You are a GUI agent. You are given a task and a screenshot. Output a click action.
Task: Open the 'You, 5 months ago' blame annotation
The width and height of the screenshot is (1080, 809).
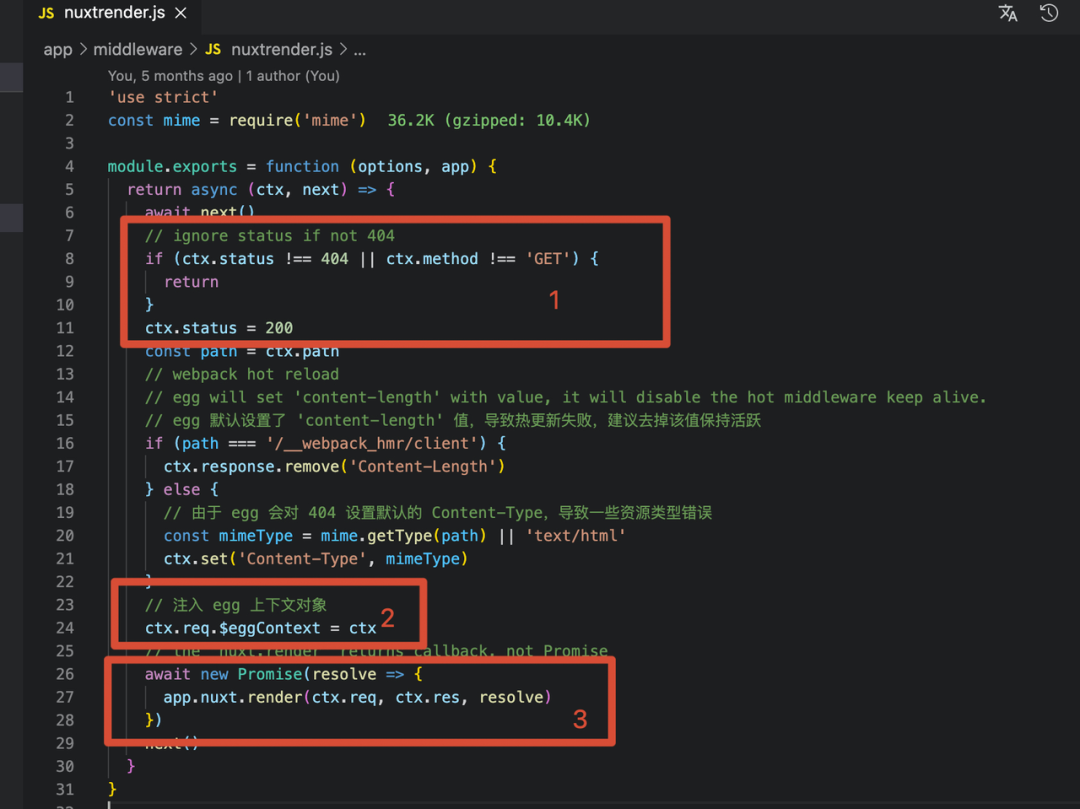pos(170,76)
